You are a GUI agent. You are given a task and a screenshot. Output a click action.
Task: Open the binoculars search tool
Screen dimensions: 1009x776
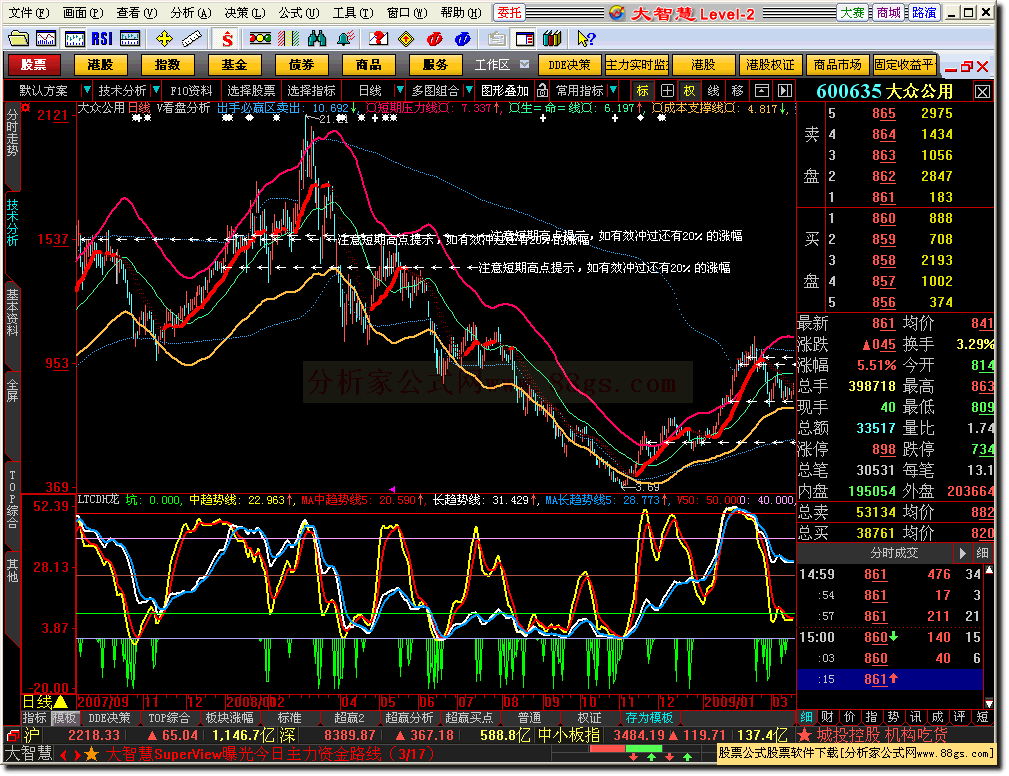[317, 39]
